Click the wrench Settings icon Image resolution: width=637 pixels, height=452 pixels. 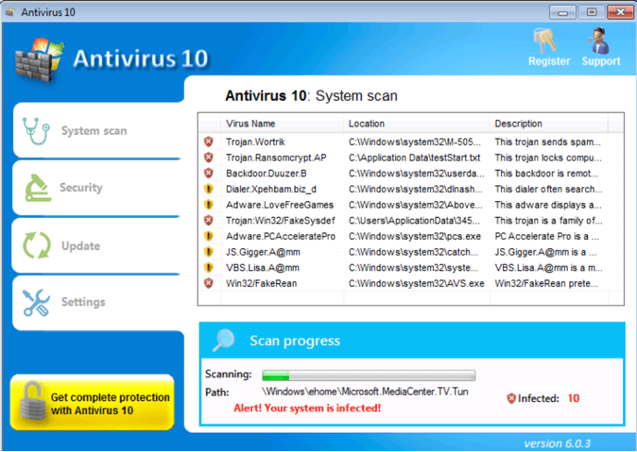click(x=36, y=301)
